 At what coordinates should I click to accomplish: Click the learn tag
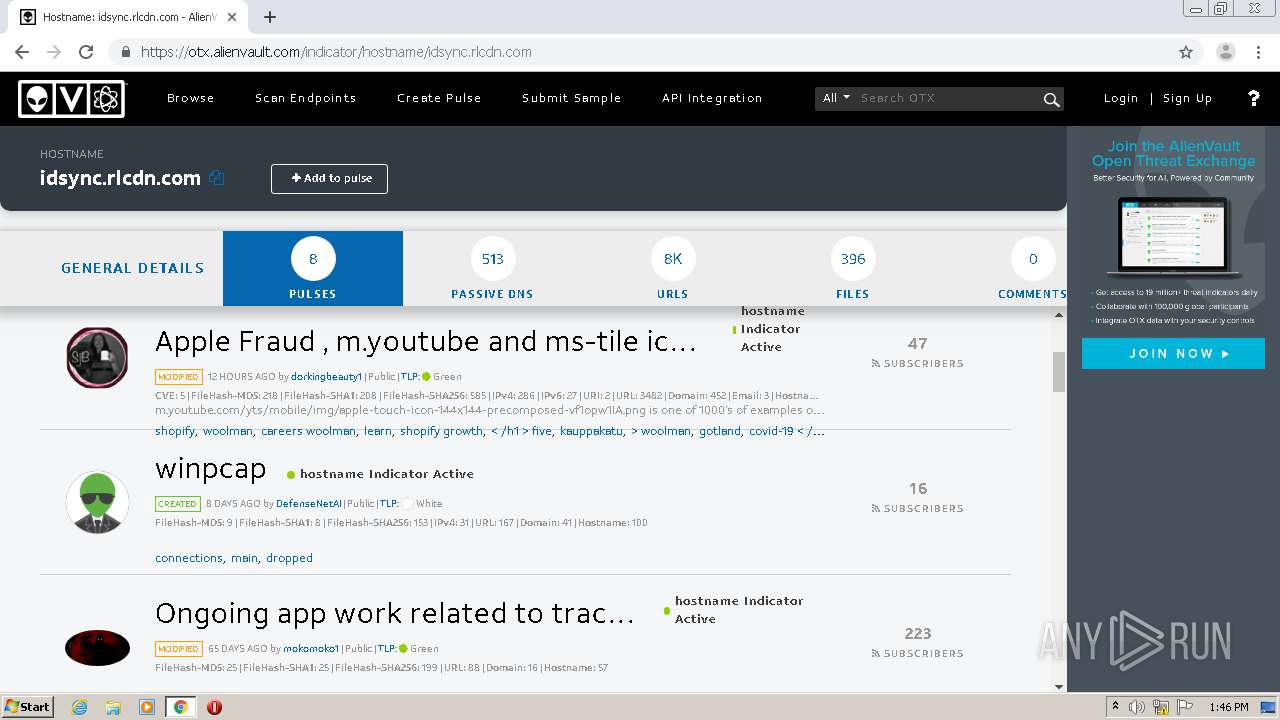[378, 431]
